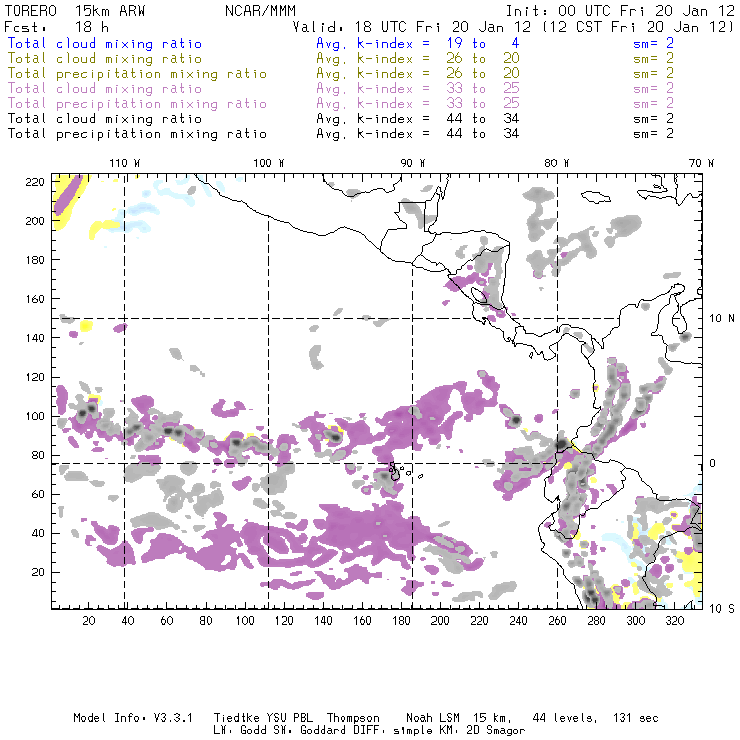Click the olive 'Total cloud mixing ratio' legend line

point(105,59)
